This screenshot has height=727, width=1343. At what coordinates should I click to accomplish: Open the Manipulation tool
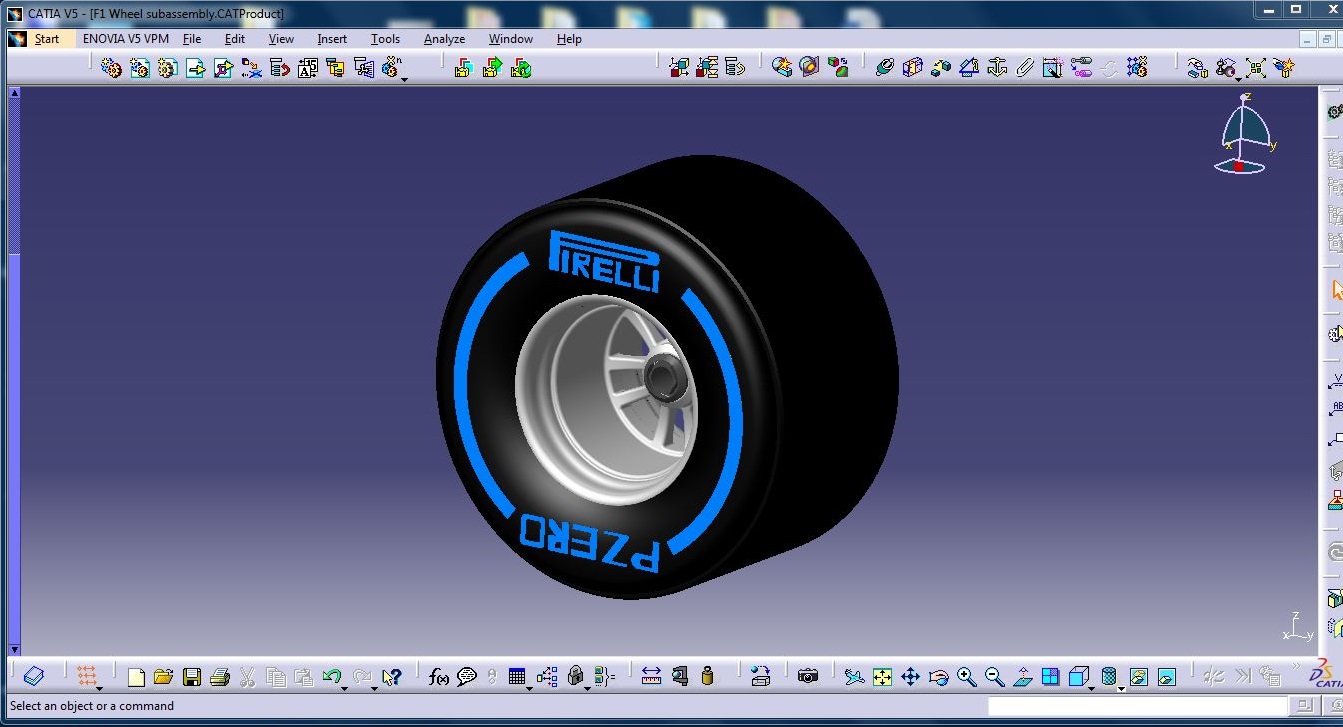coord(1197,67)
